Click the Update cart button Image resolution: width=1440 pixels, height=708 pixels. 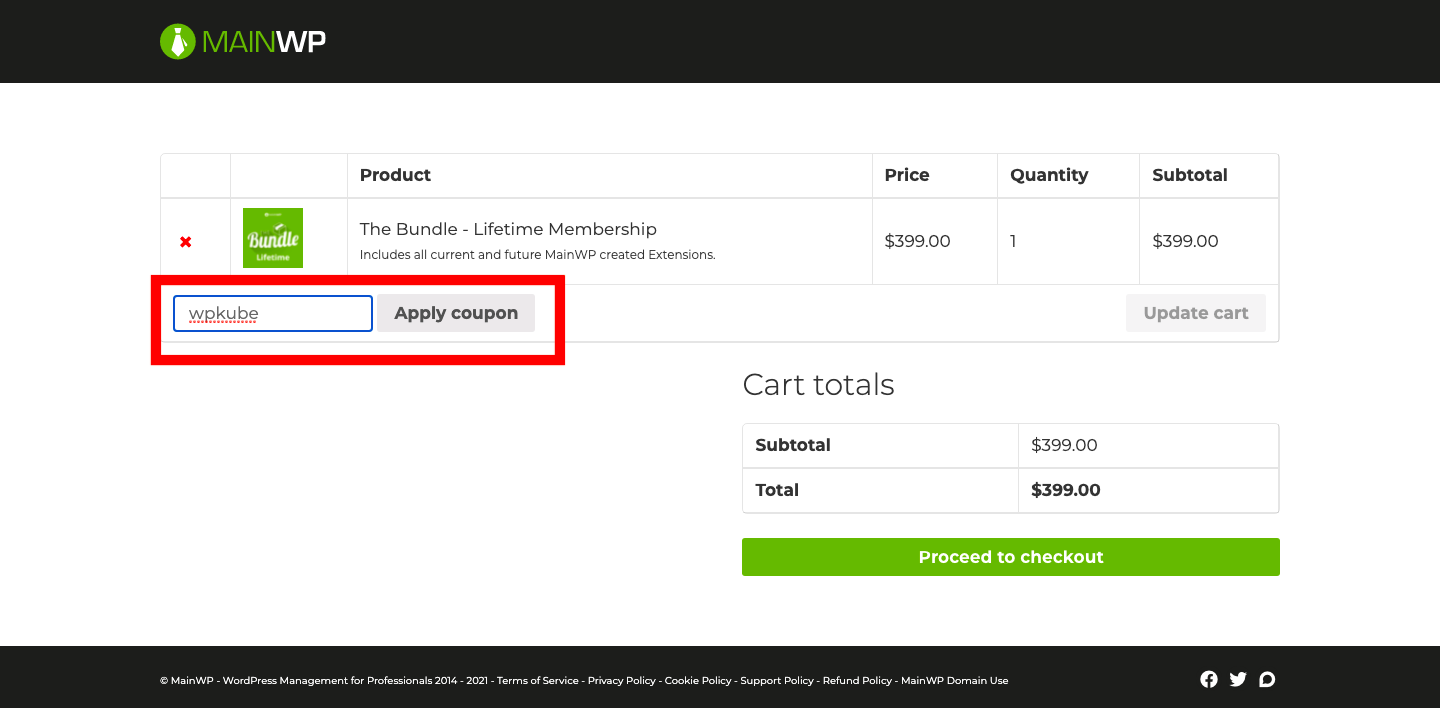click(1196, 313)
